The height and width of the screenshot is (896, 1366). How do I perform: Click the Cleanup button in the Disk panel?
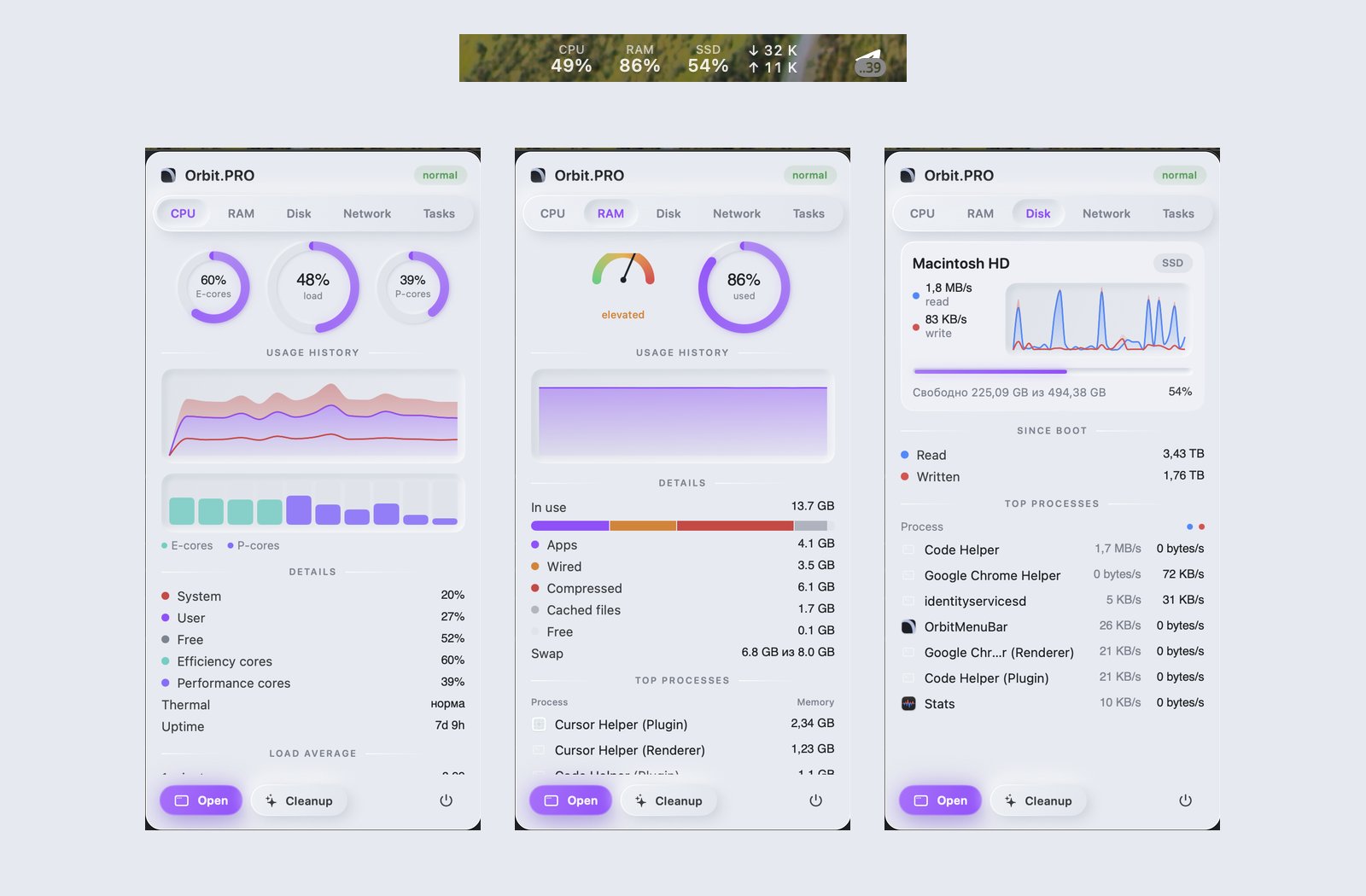pos(1038,800)
